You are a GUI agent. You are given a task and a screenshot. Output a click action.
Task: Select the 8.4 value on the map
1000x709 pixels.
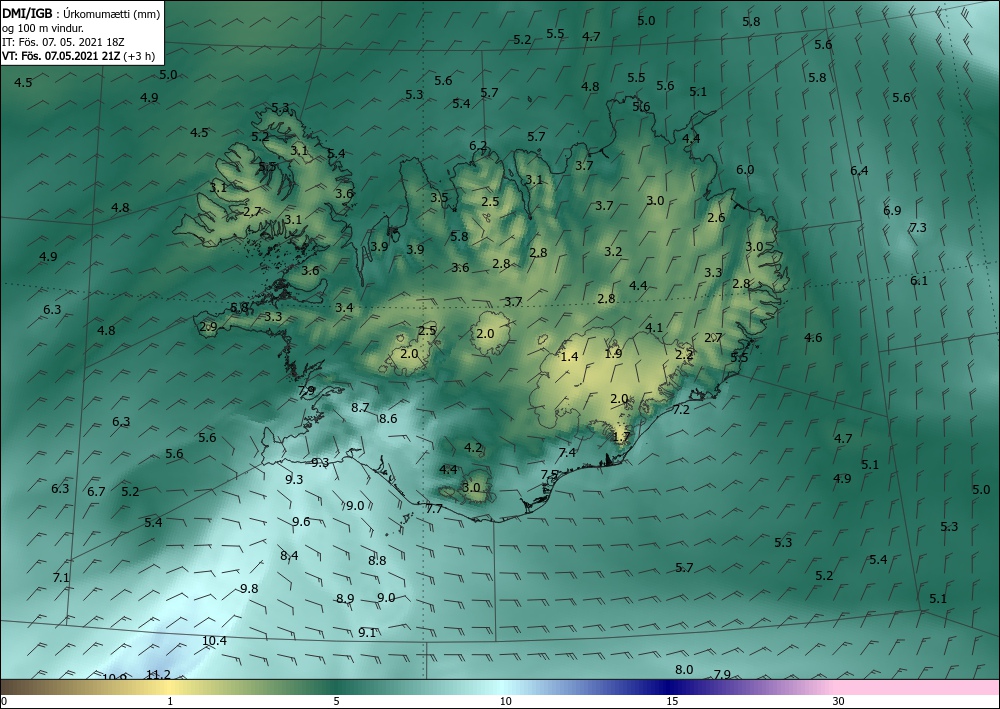[289, 555]
